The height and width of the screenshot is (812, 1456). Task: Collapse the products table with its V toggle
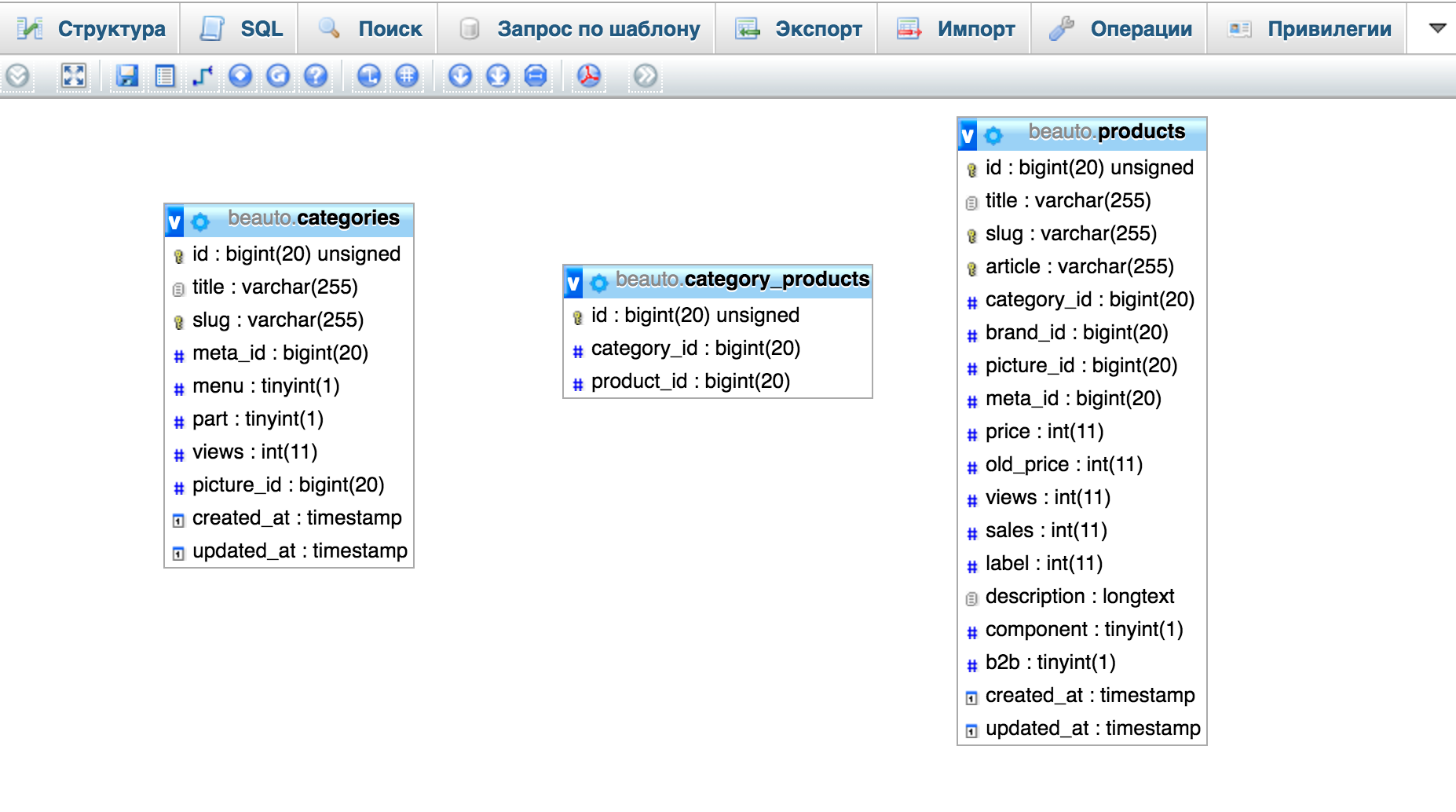click(x=968, y=135)
